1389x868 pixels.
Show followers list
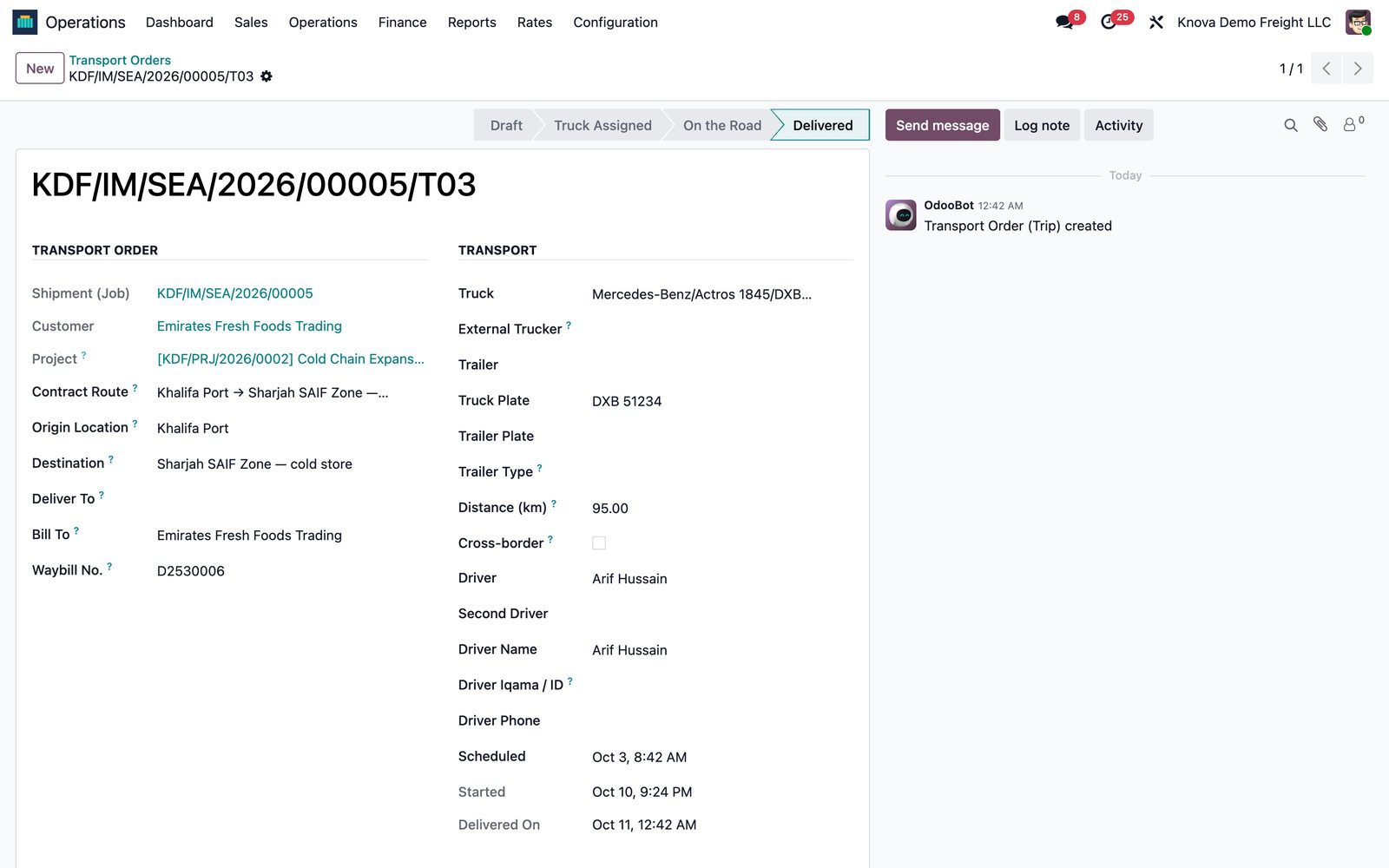(x=1353, y=125)
